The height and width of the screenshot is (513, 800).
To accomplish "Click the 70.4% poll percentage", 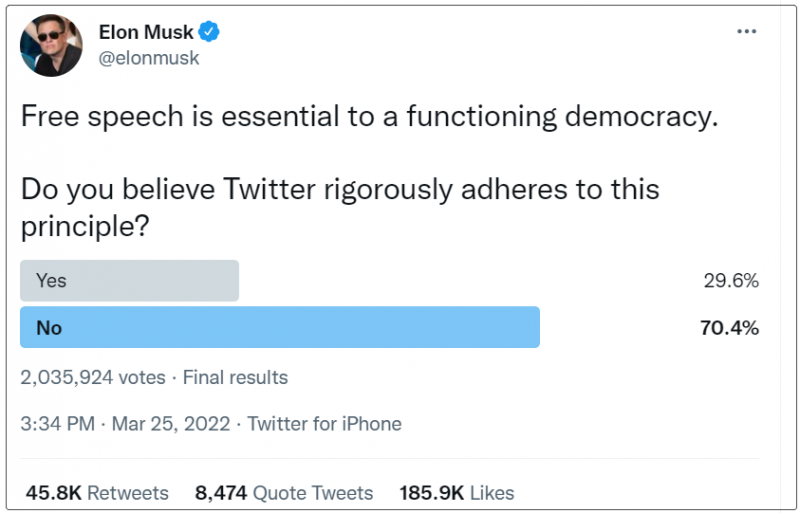I will tap(730, 328).
